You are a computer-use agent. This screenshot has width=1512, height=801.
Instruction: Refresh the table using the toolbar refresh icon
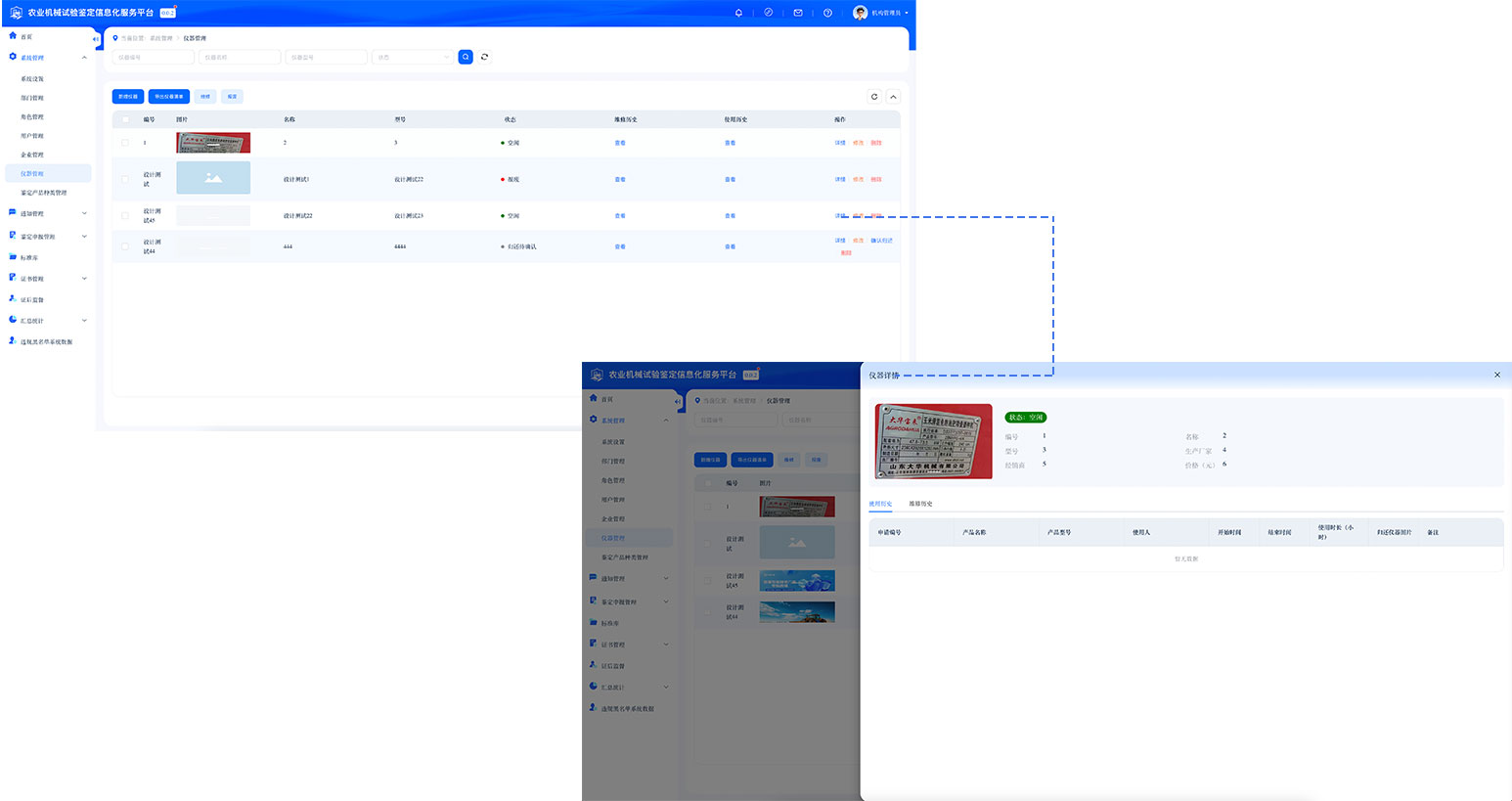(874, 97)
